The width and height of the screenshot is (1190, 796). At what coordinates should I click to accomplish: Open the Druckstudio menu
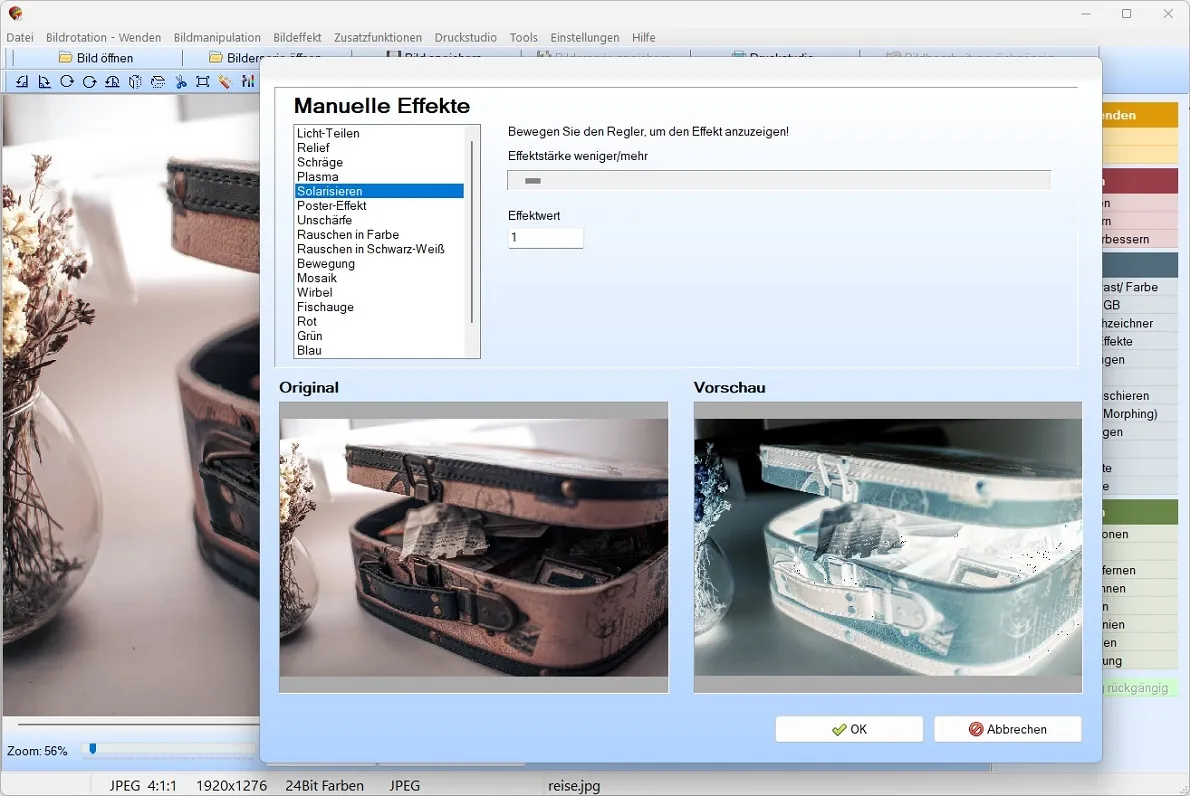[x=465, y=37]
